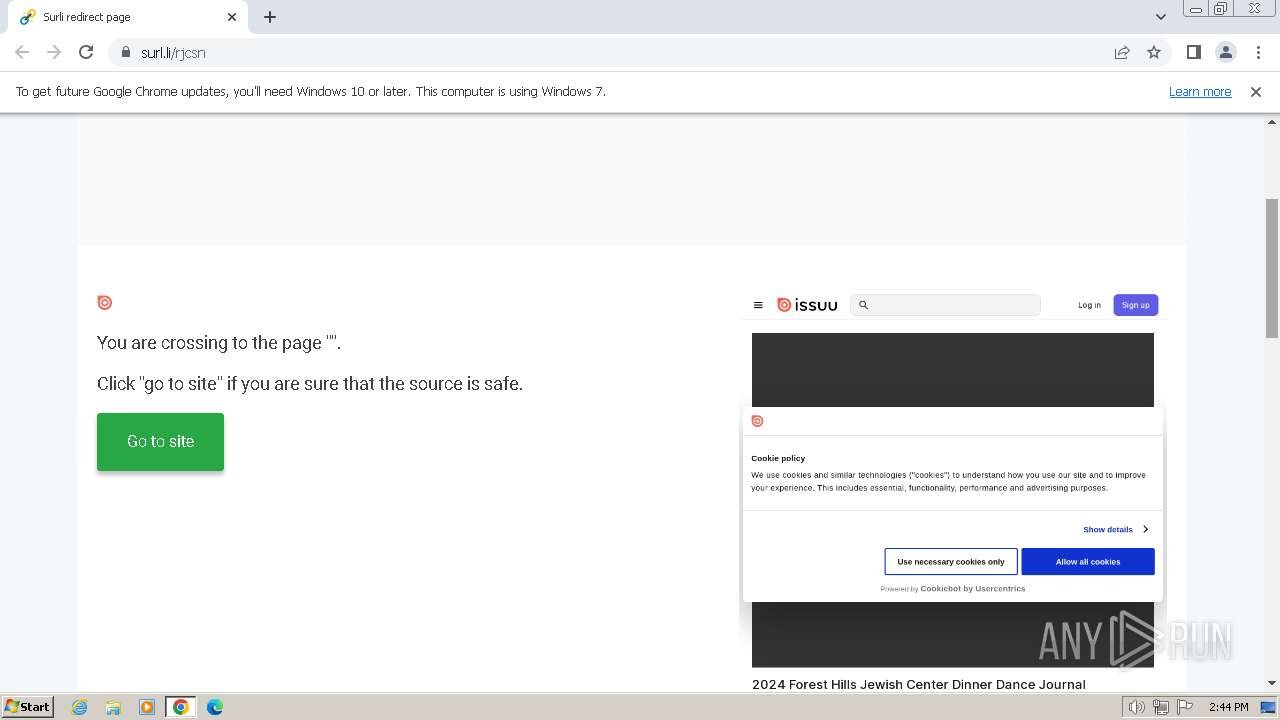
Task: Click 2024 Forest Hills Jewish Center title
Action: tap(918, 684)
